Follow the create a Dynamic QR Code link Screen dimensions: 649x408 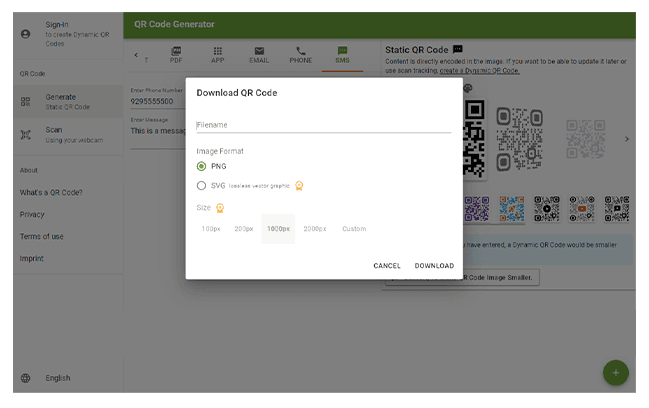tap(479, 71)
